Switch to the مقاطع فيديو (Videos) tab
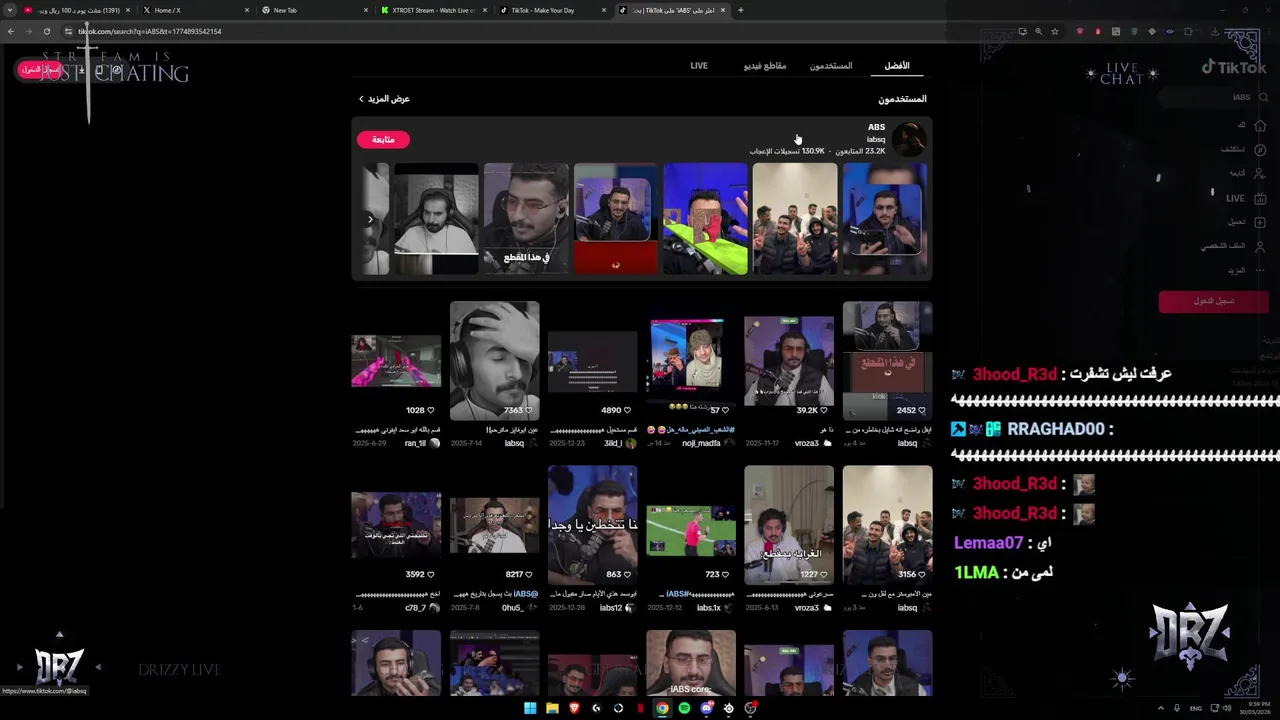This screenshot has width=1280, height=720. tap(764, 66)
